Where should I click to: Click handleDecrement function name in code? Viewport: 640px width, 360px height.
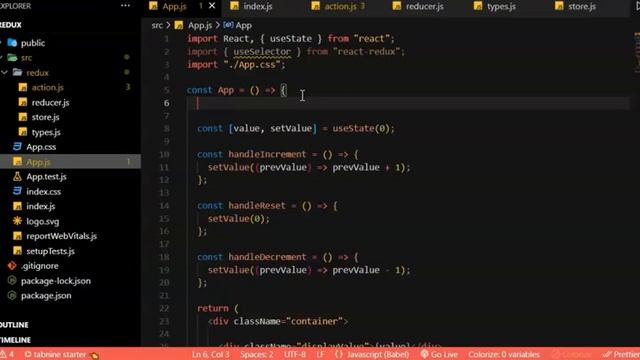point(267,257)
